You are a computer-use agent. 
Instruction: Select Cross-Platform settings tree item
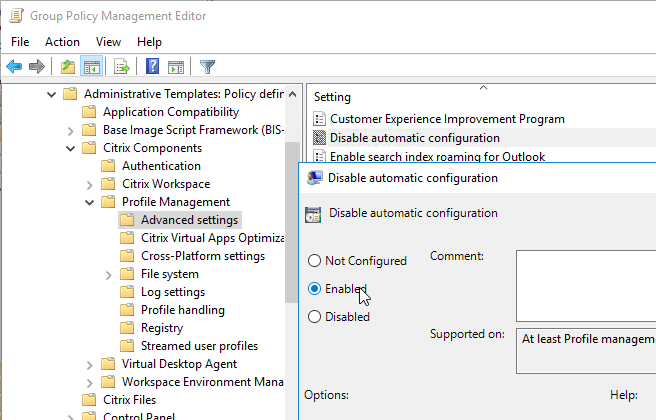coord(203,256)
